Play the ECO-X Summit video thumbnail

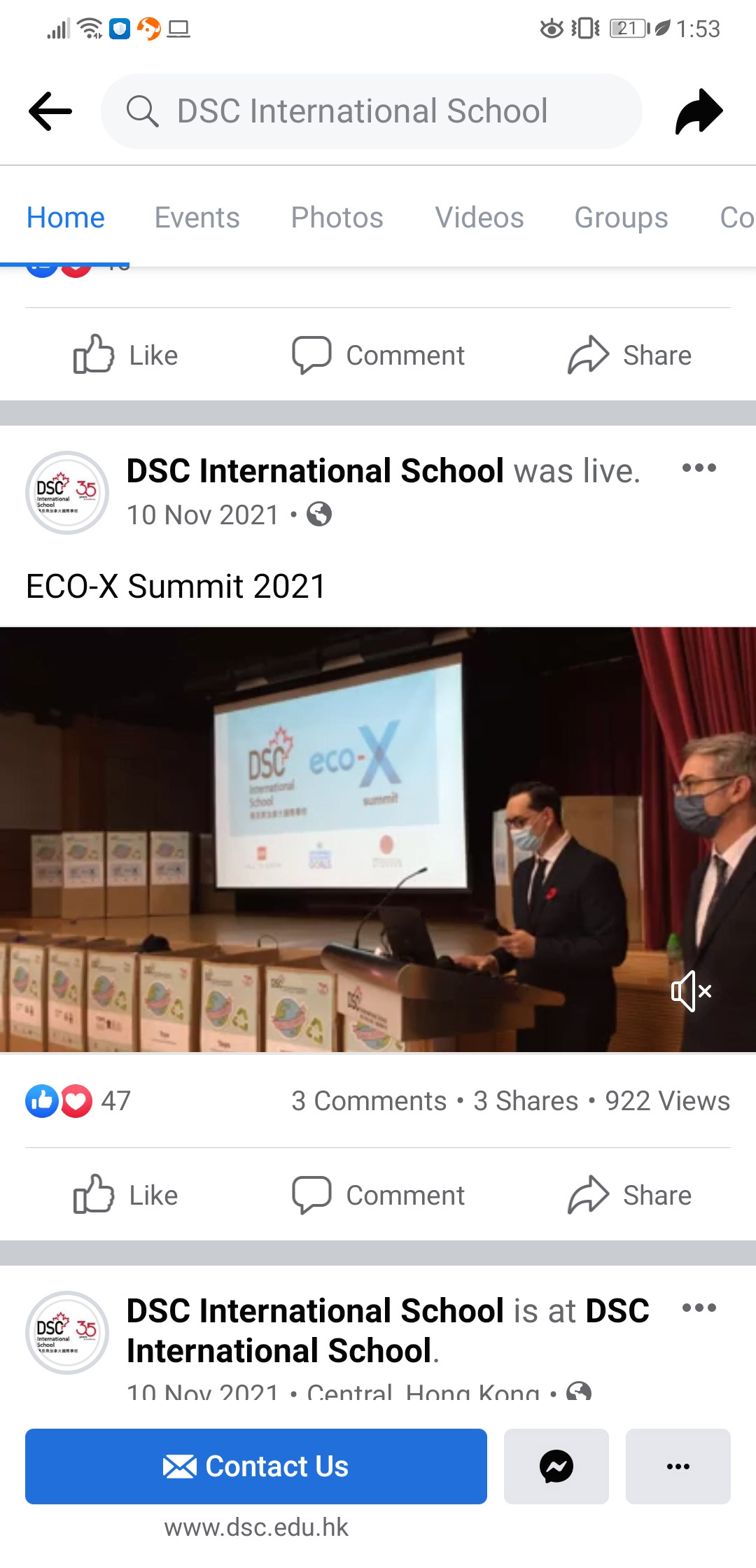click(378, 839)
